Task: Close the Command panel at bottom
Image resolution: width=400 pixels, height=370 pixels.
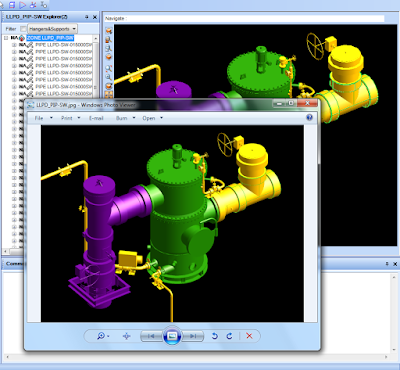Action: coord(395,264)
